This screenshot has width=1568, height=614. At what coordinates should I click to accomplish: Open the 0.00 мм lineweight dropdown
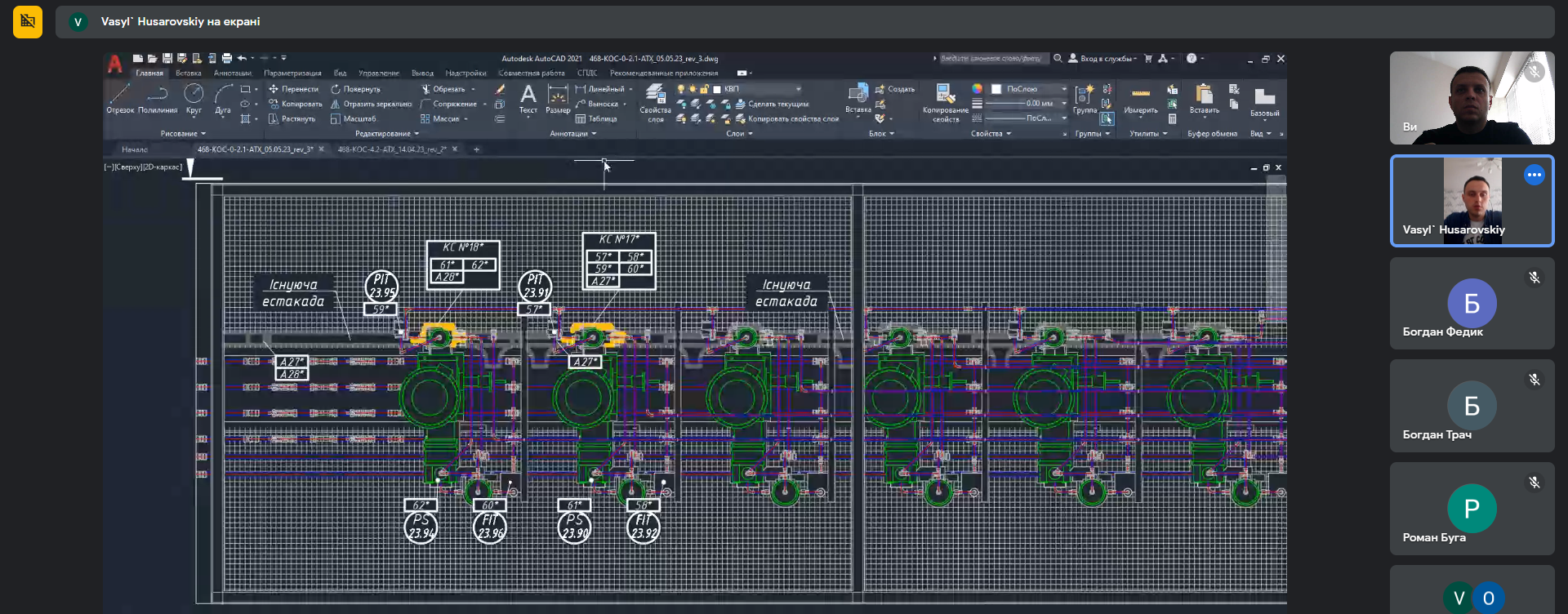(1063, 104)
